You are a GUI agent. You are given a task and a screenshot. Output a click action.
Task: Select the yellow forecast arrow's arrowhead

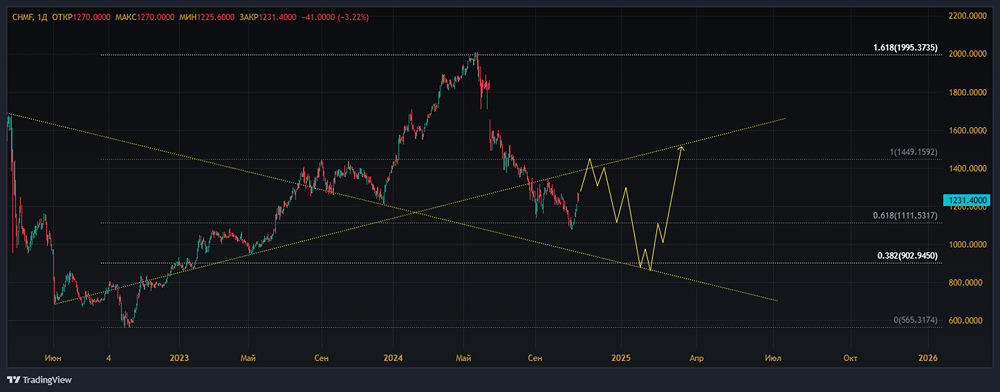(x=680, y=150)
